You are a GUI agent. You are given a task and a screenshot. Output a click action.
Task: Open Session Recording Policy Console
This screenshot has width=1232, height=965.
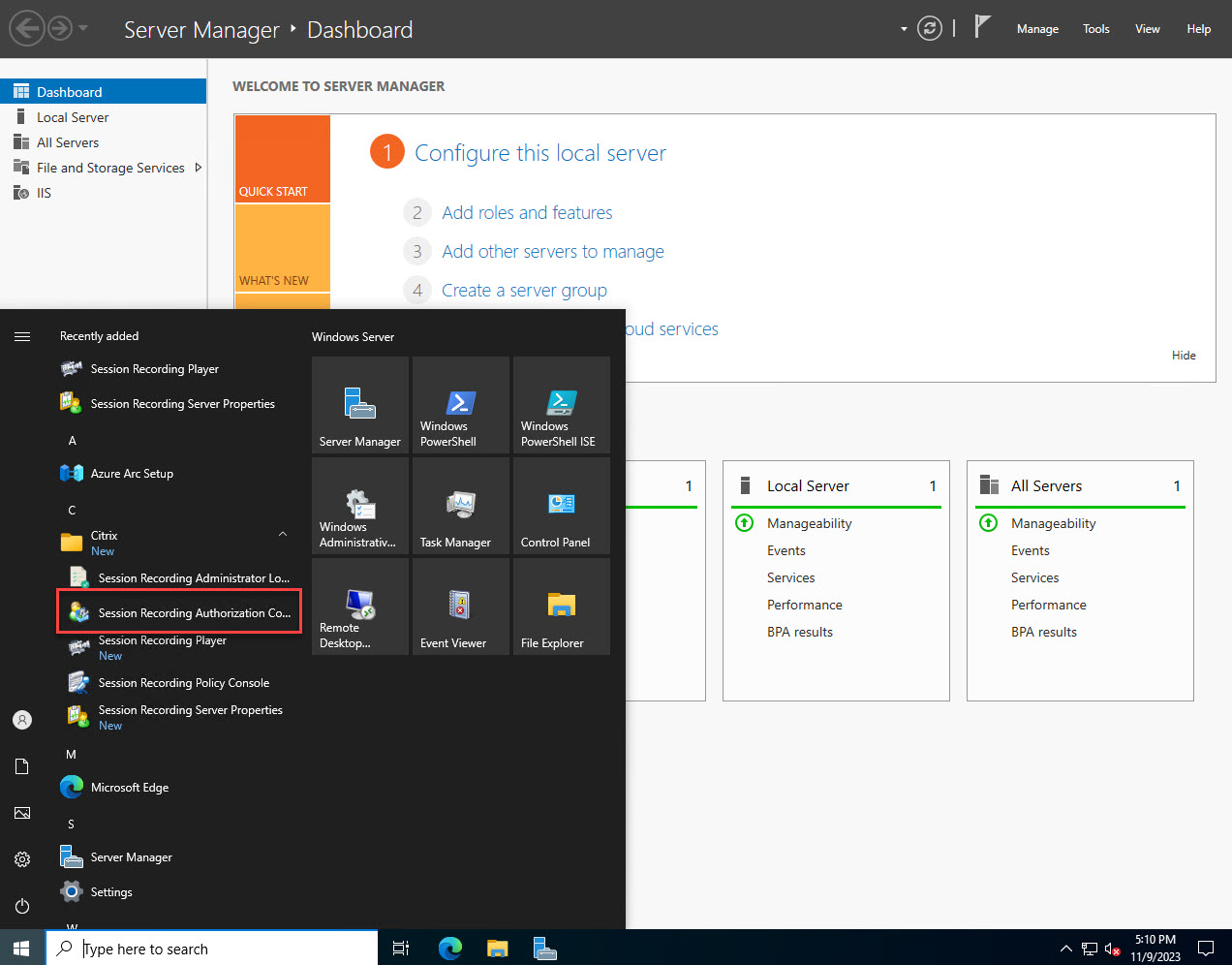tap(184, 682)
